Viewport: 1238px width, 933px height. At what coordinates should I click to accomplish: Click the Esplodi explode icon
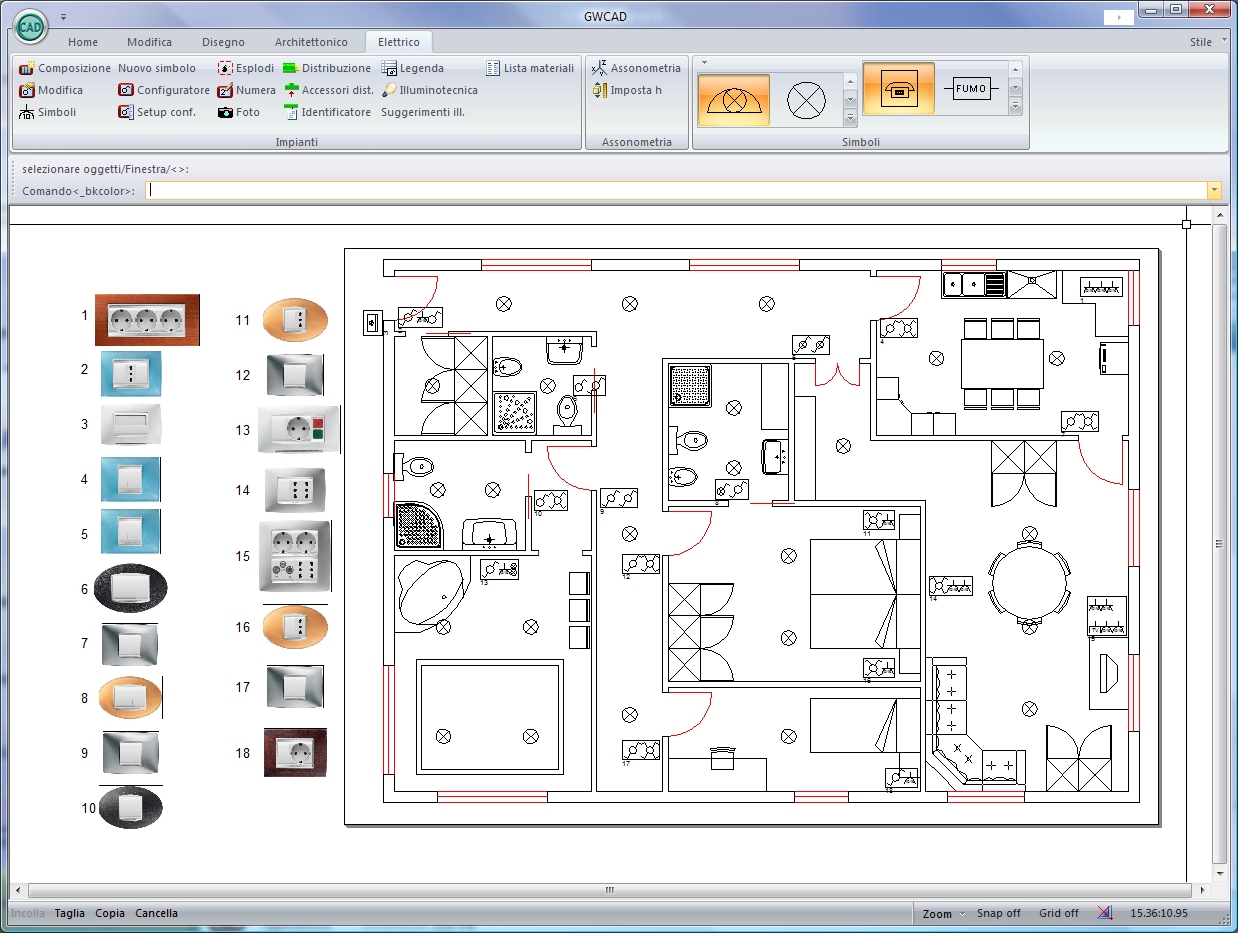click(225, 69)
